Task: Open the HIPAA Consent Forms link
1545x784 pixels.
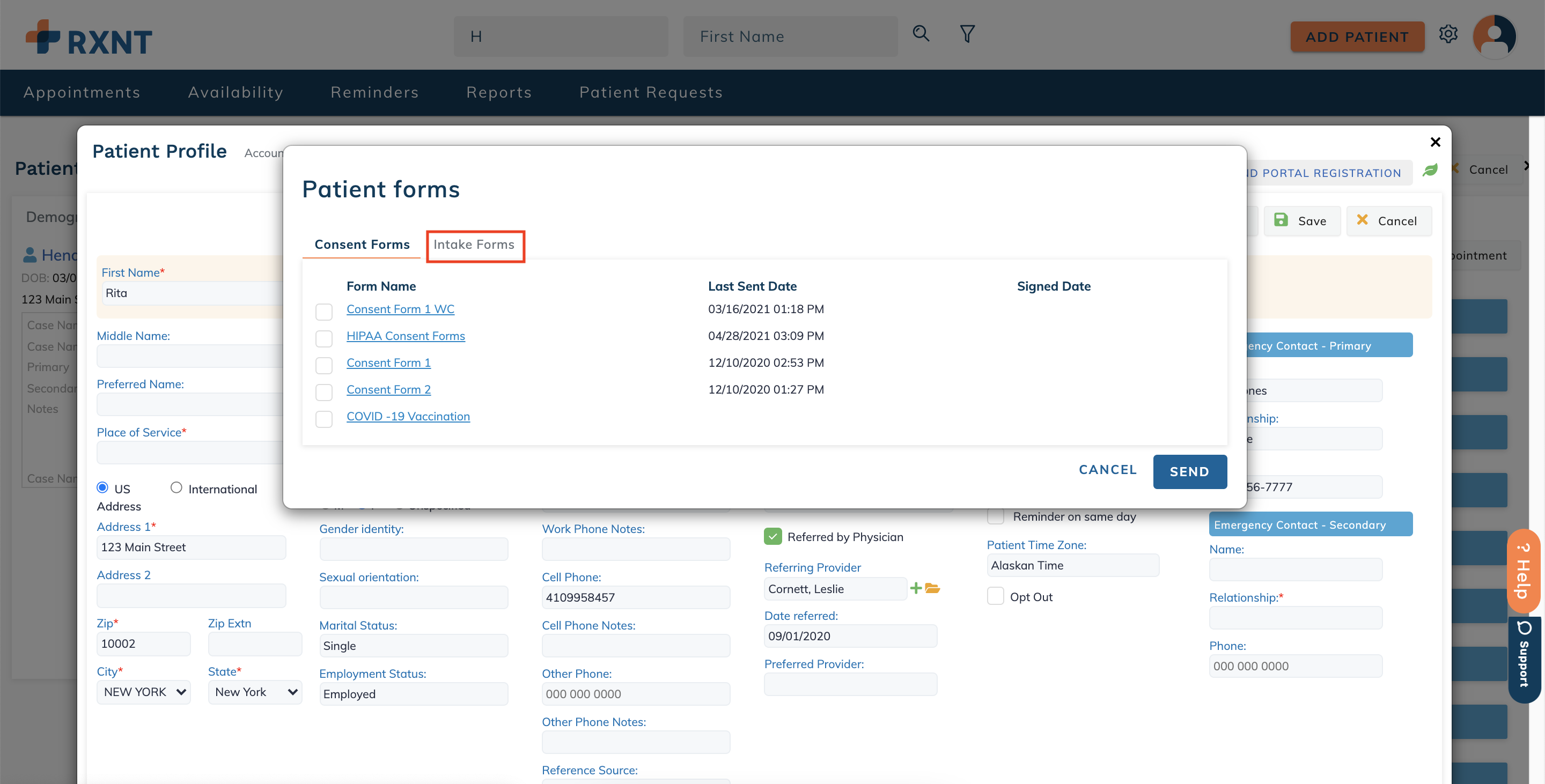Action: pos(406,336)
